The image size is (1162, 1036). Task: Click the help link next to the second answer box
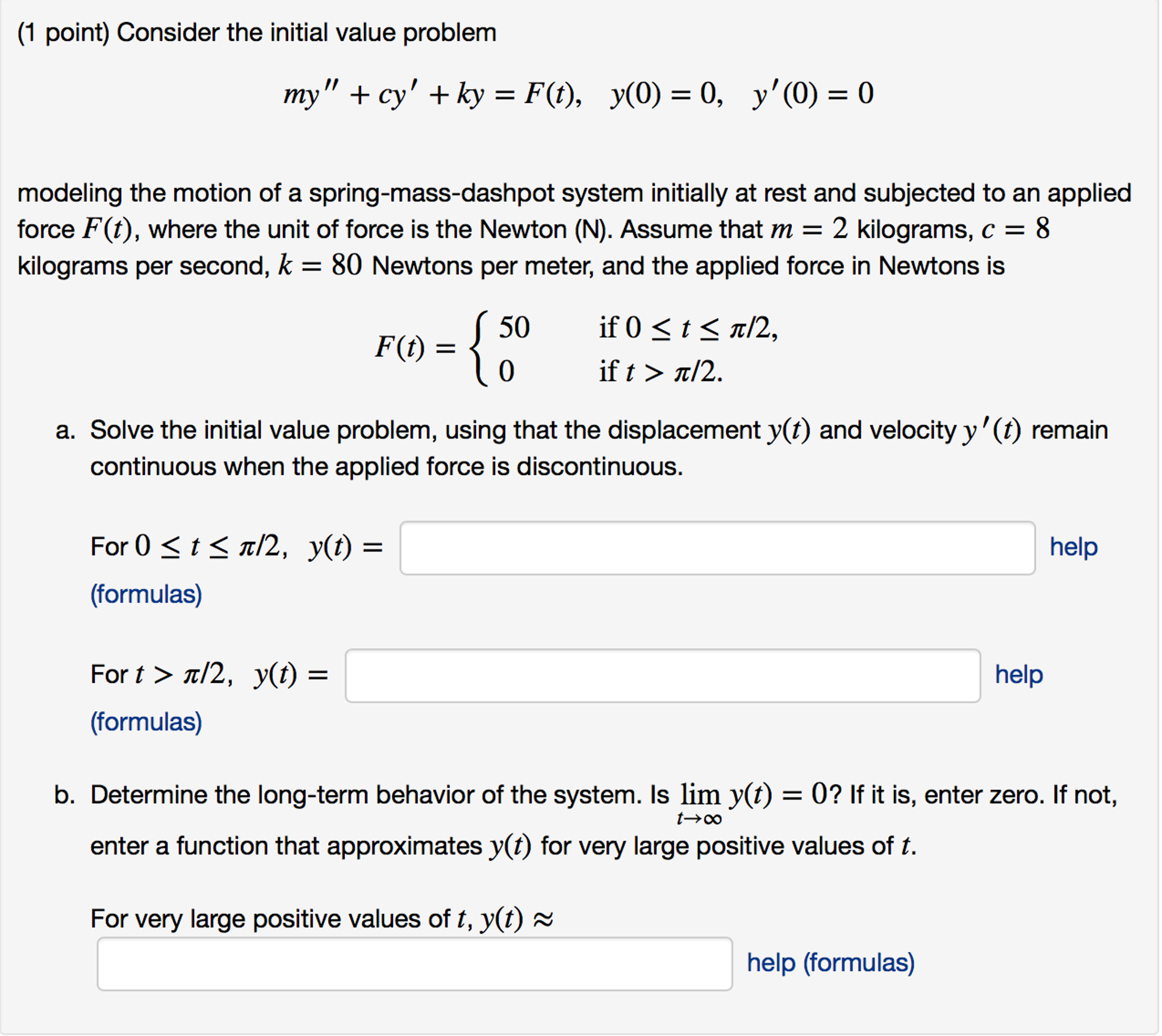point(1019,674)
